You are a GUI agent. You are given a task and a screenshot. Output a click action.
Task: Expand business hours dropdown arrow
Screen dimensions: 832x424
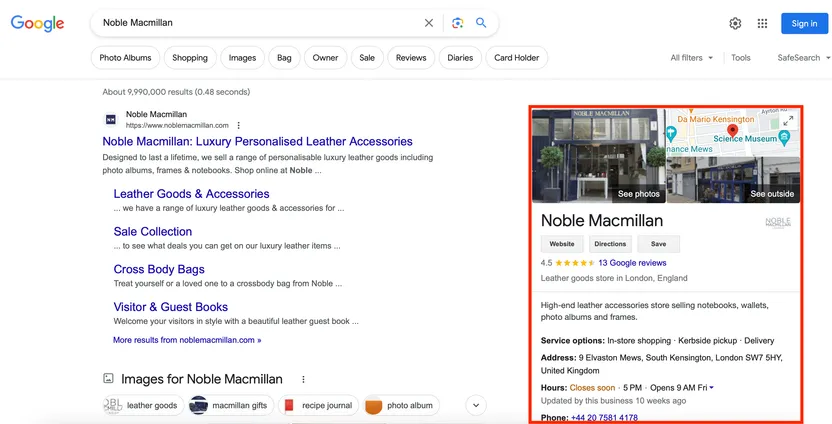coord(711,388)
